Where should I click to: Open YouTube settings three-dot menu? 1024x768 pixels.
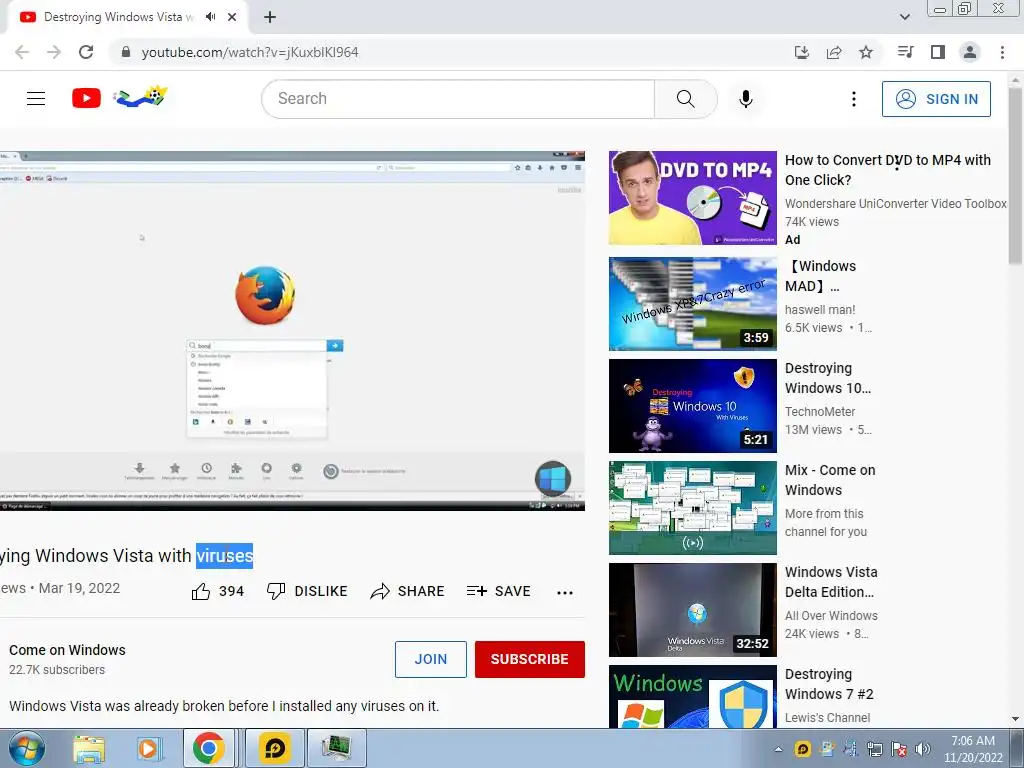854,99
